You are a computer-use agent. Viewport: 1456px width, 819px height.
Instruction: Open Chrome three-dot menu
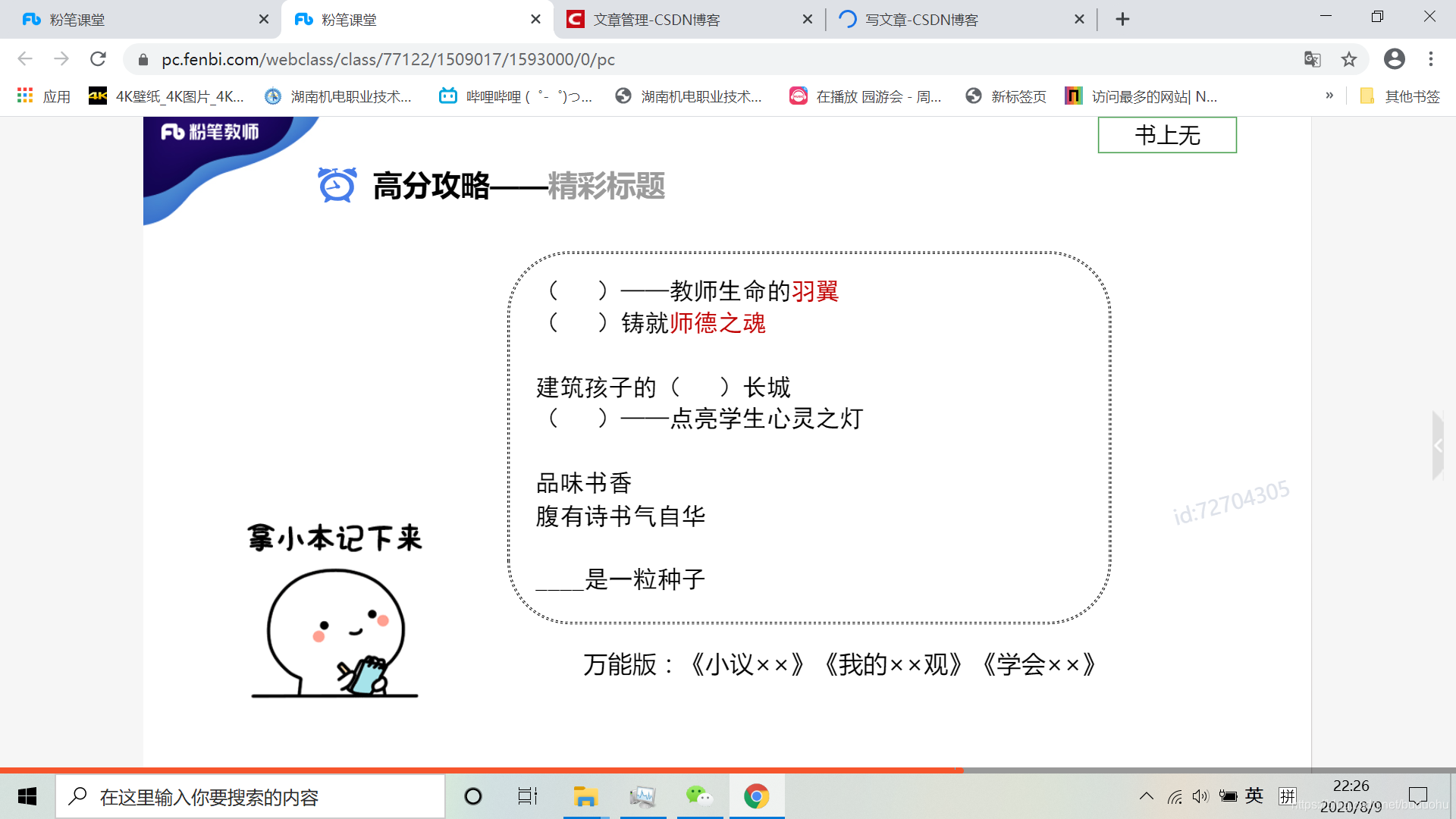1431,59
